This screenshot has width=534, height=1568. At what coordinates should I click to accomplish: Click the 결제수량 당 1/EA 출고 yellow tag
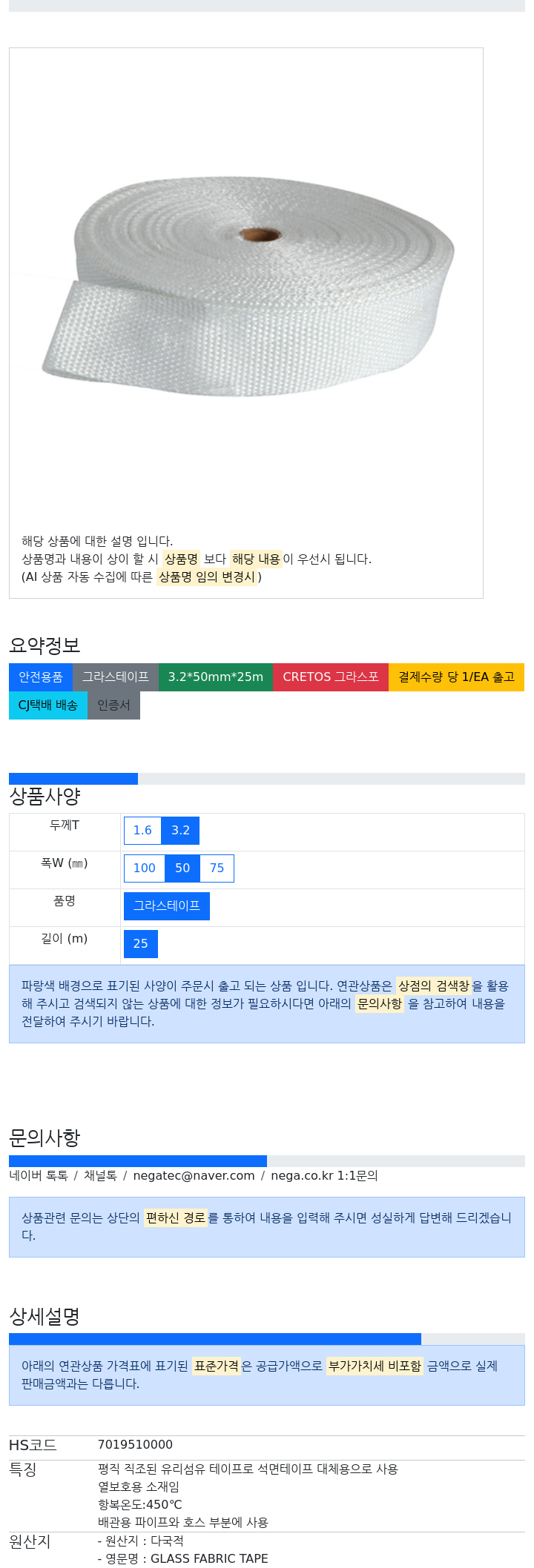tap(456, 677)
